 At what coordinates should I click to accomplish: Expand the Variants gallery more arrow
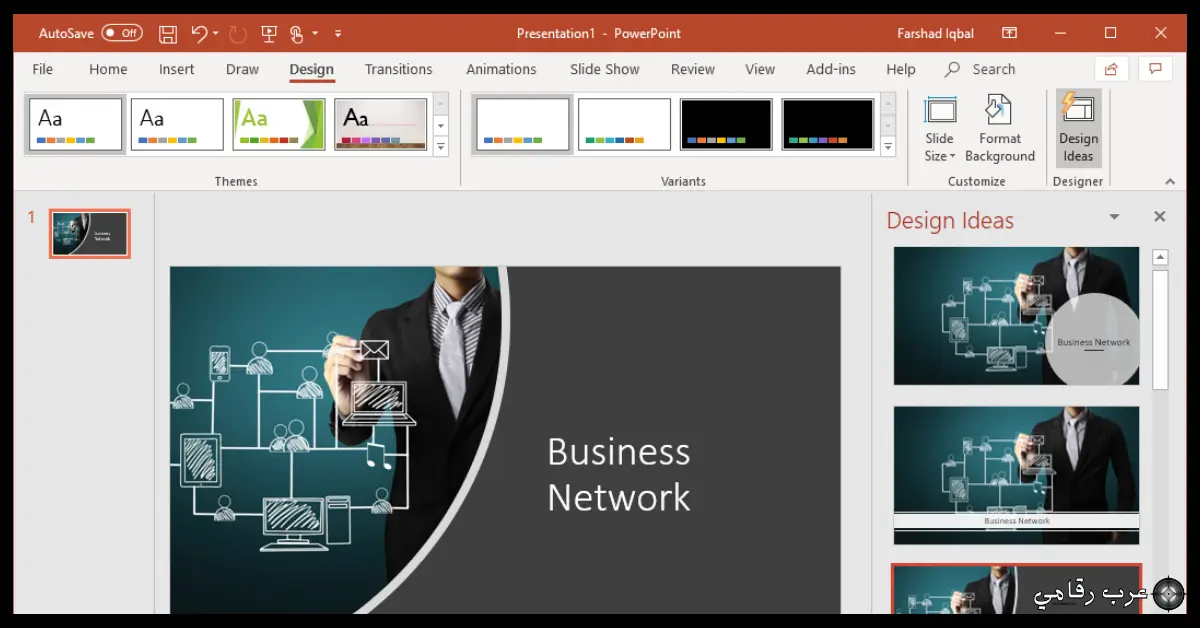tap(888, 147)
